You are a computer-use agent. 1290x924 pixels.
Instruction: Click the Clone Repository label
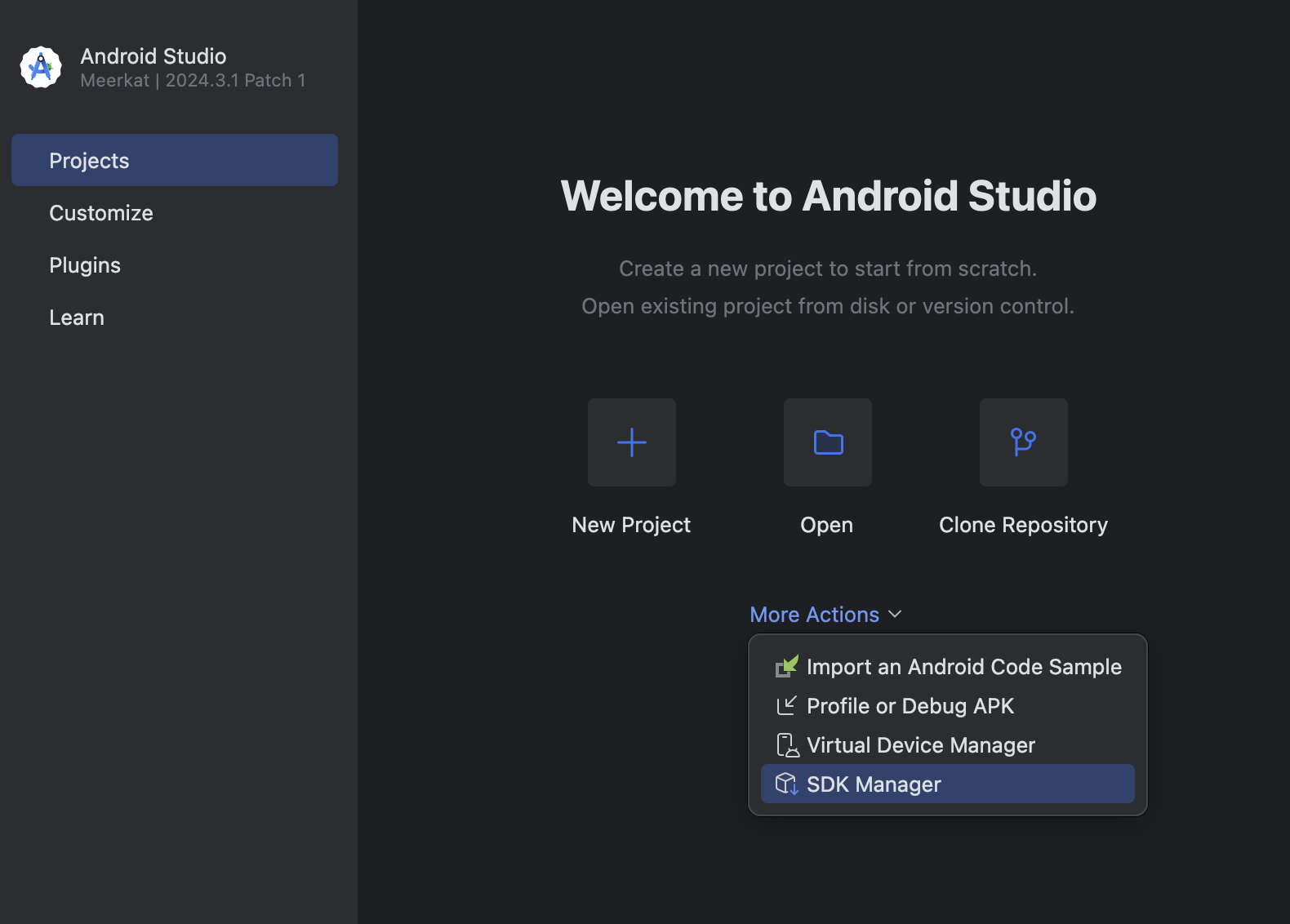(1024, 525)
